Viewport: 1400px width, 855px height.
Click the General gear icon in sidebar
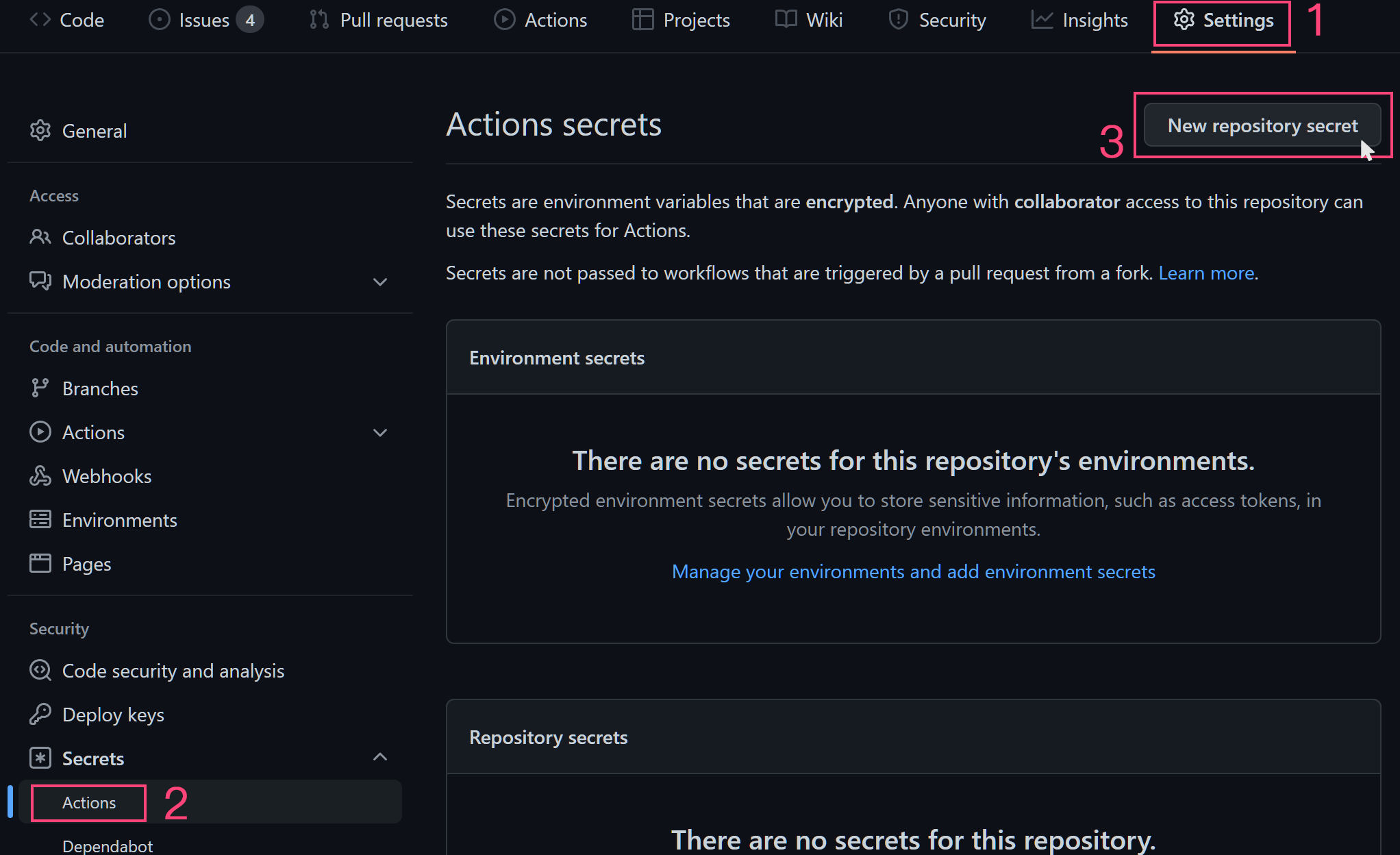coord(40,131)
